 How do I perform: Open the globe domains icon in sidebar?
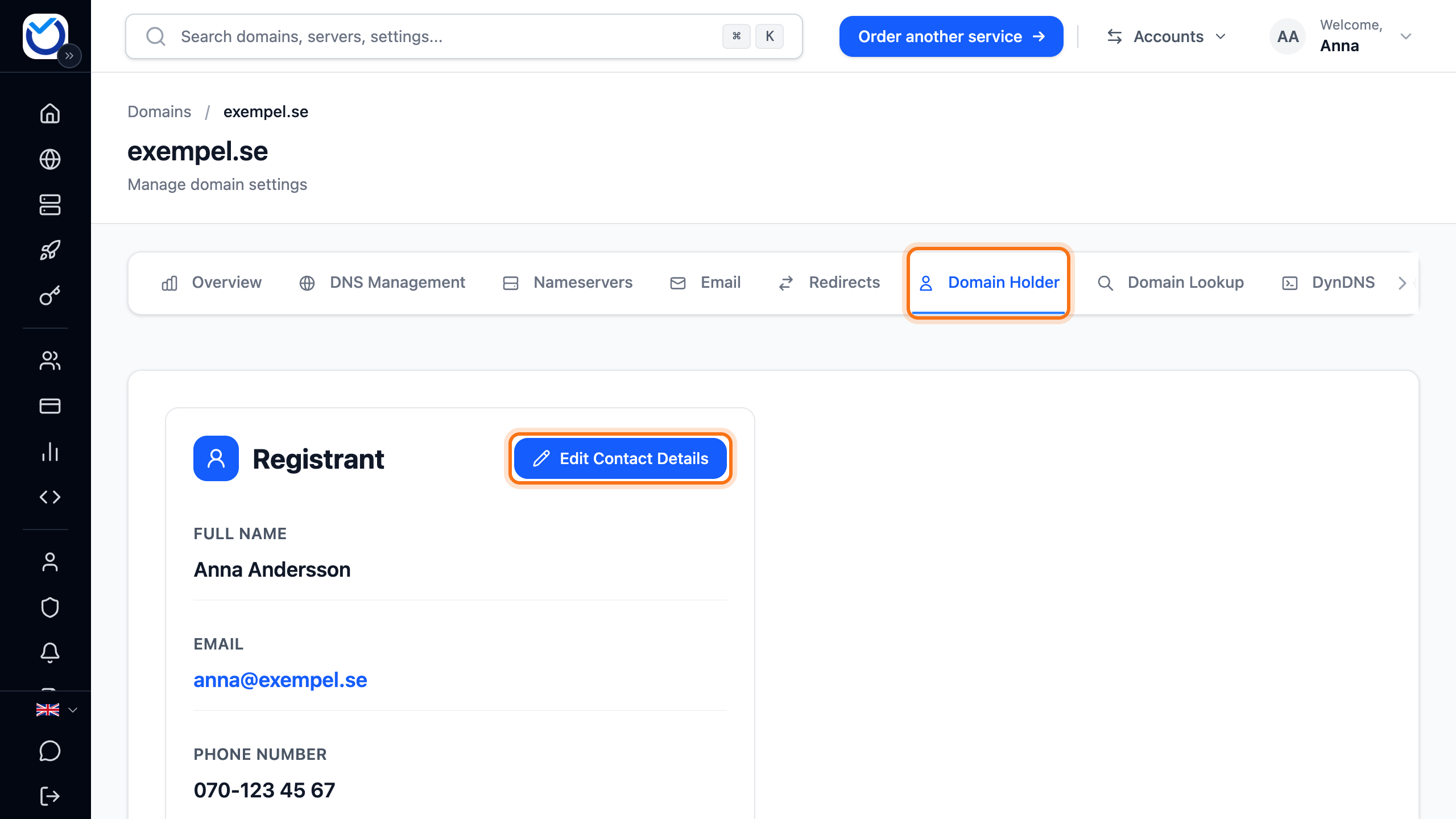coord(50,159)
